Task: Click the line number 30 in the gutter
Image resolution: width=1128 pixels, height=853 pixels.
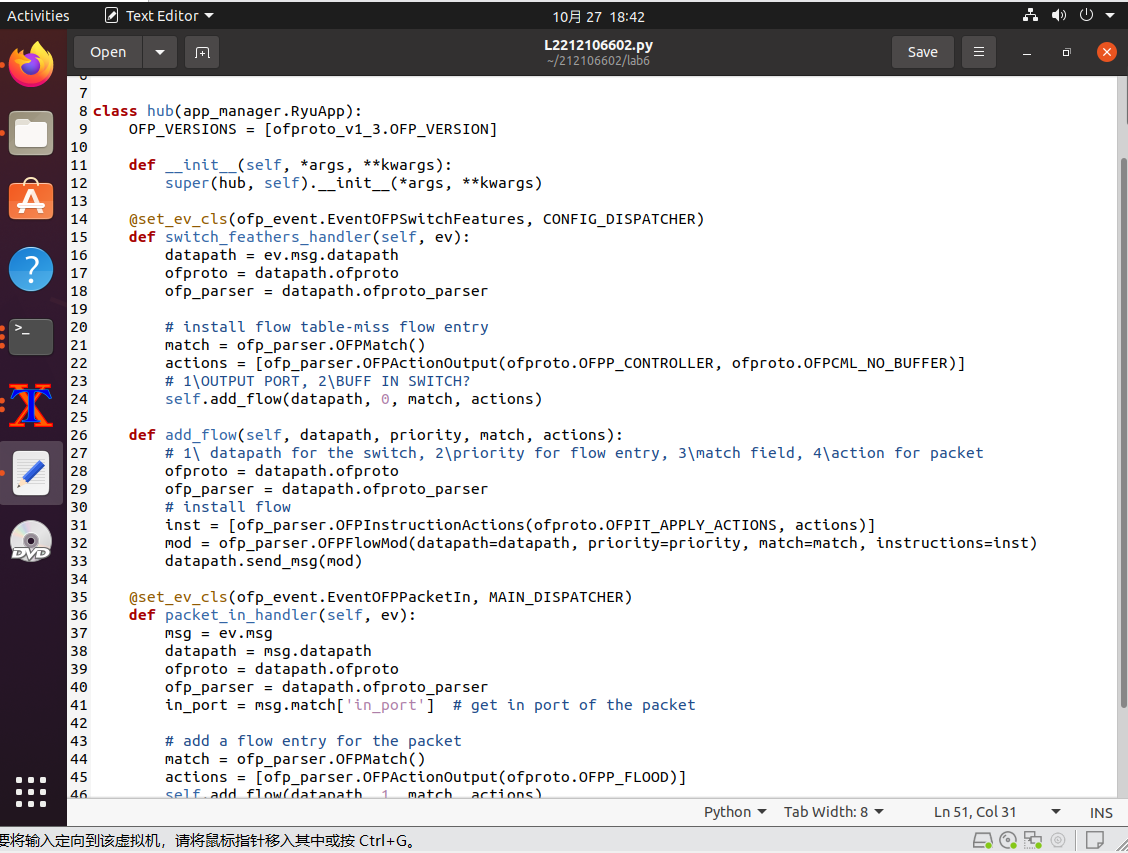Action: pyautogui.click(x=78, y=507)
